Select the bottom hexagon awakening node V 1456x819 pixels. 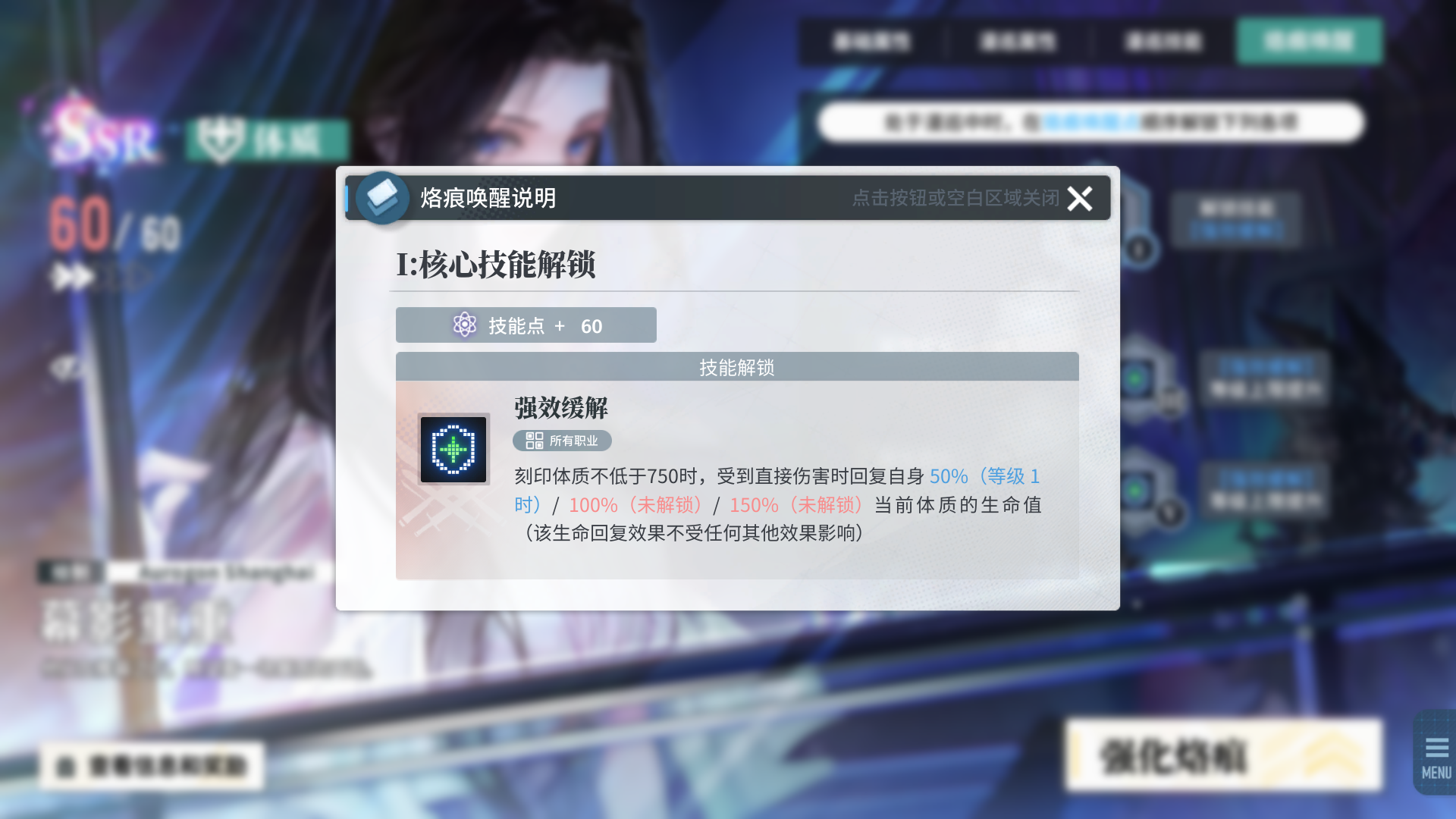pos(1137,491)
